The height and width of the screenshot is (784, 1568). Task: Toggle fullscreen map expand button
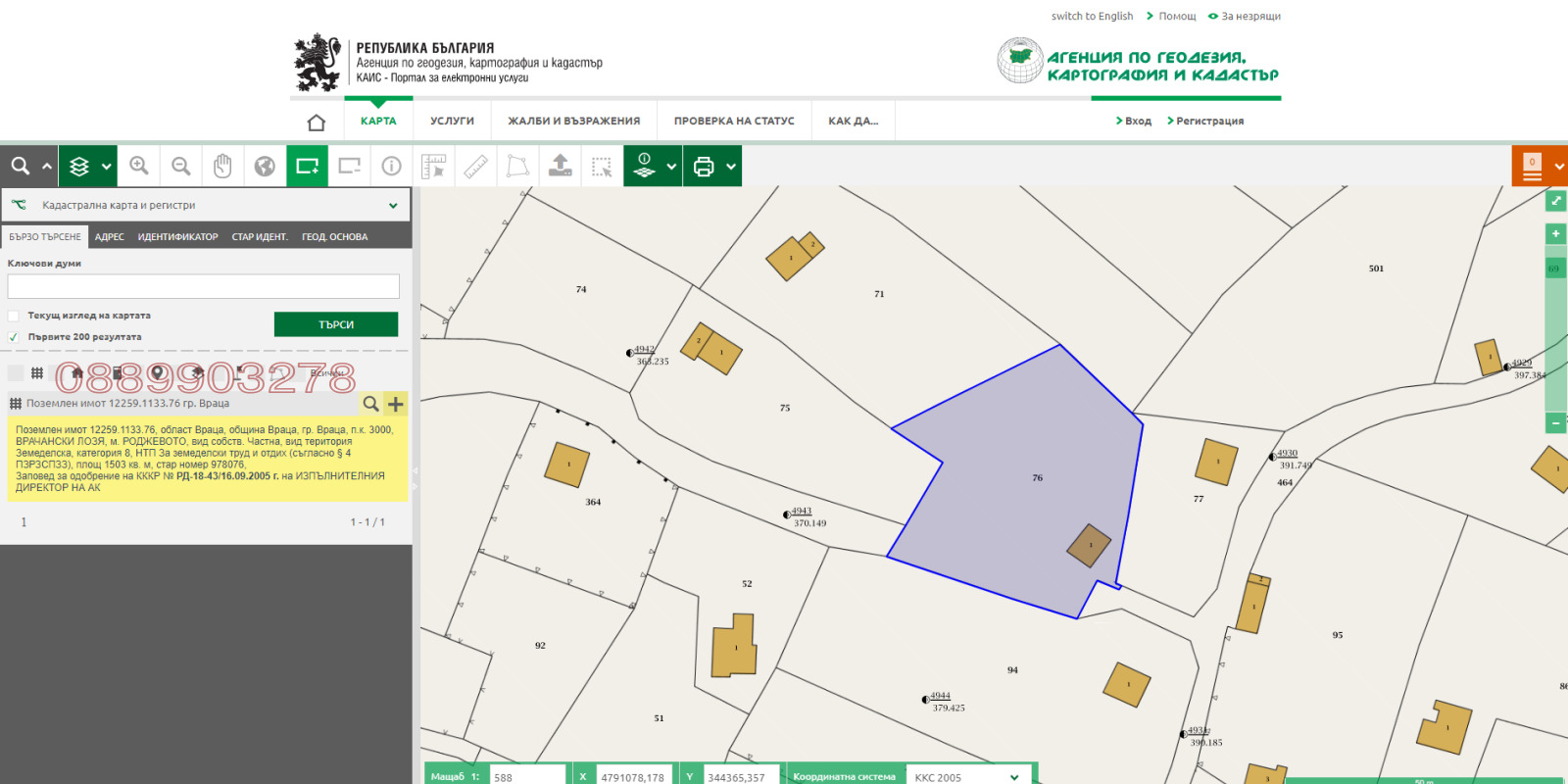tap(1555, 201)
